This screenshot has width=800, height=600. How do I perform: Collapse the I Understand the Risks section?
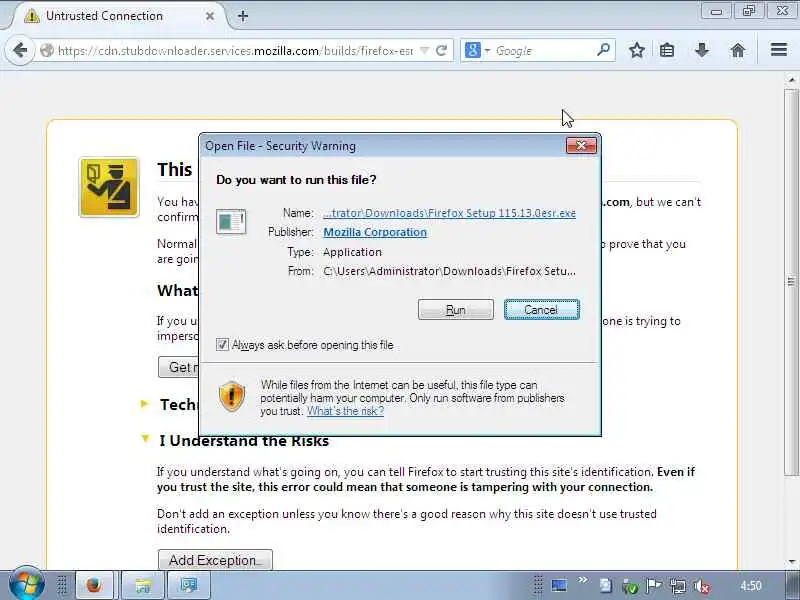point(145,439)
